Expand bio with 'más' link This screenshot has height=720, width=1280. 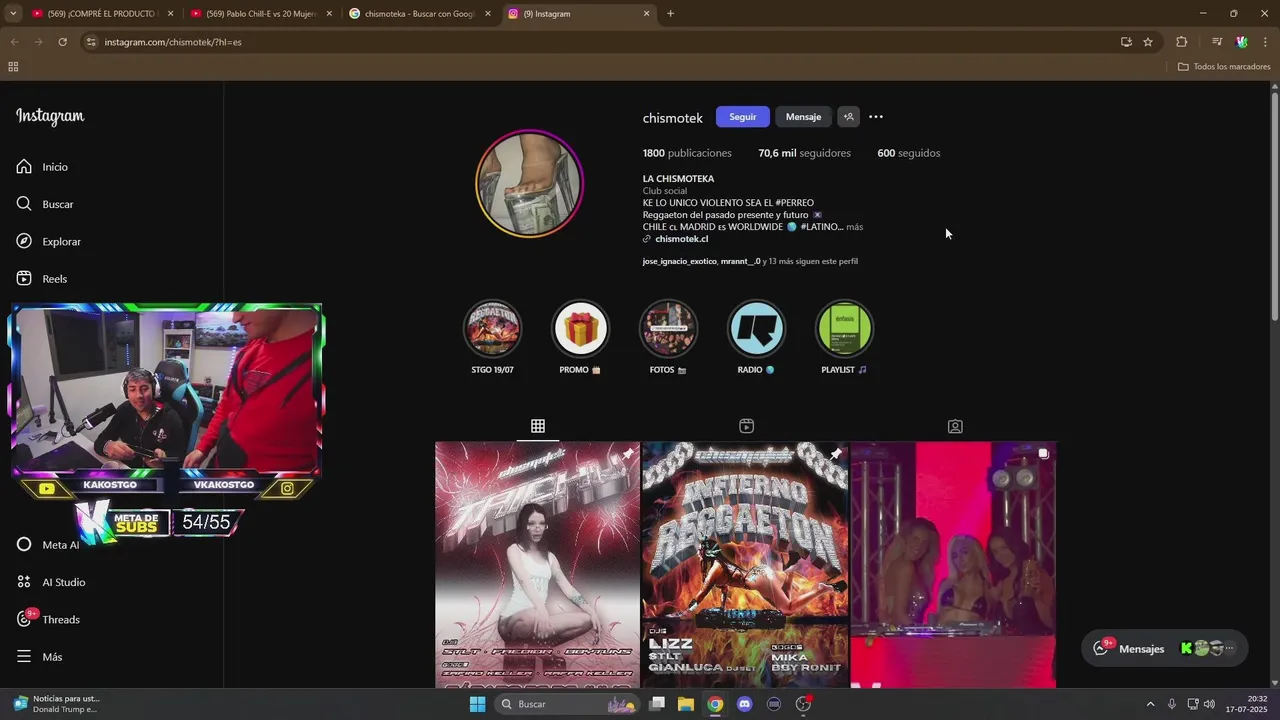(x=855, y=227)
